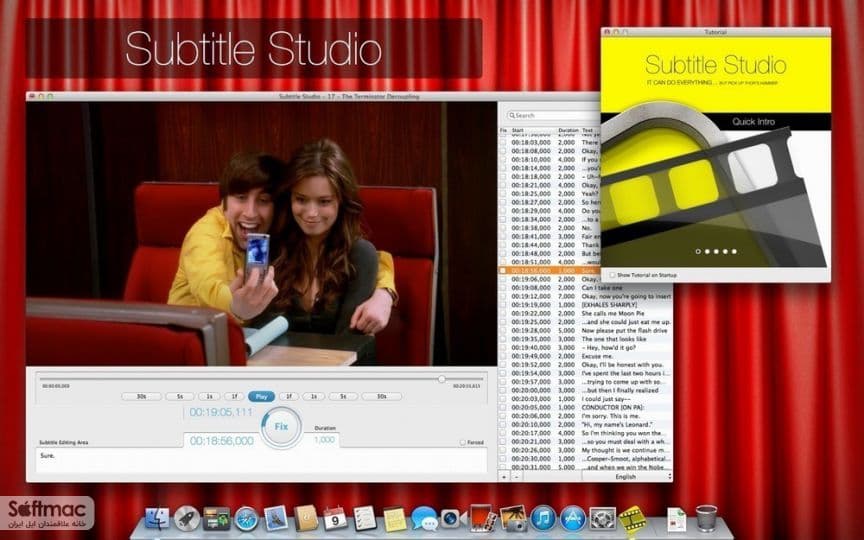This screenshot has height=540, width=864.
Task: Open Messages speech bubble icon
Action: point(424,519)
